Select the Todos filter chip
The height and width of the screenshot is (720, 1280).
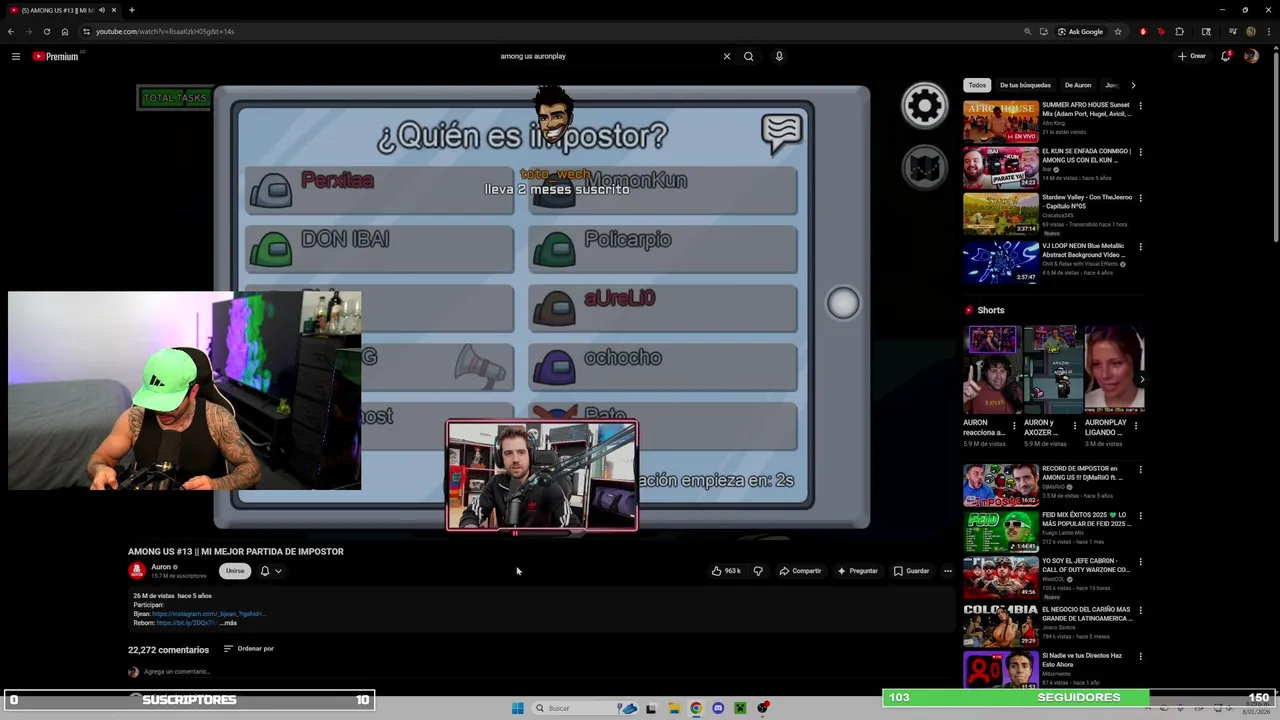(x=977, y=85)
